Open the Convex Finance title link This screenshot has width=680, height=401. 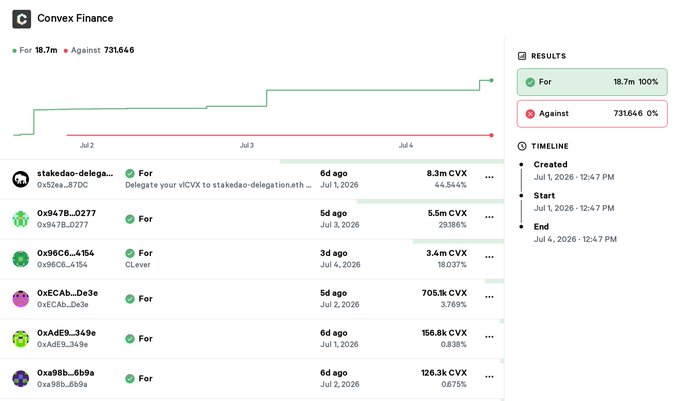(x=75, y=18)
